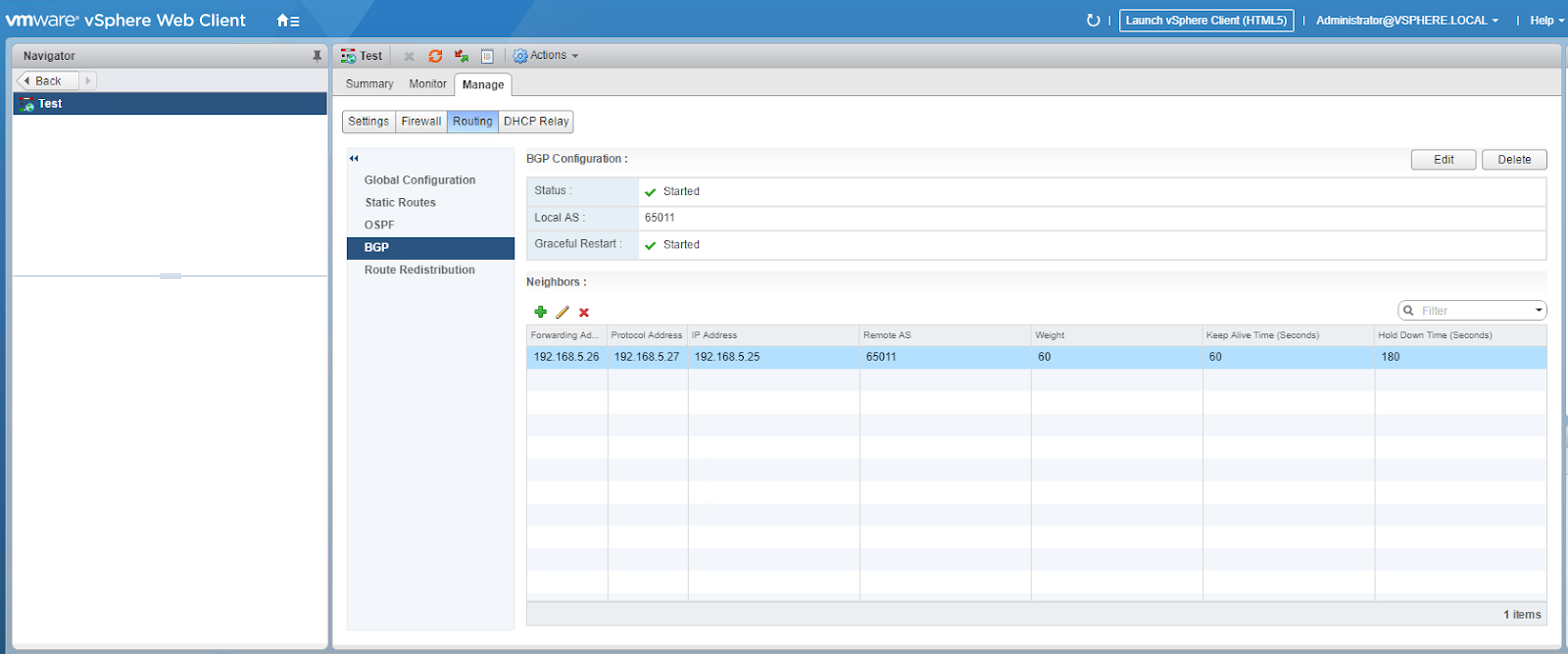Open the Administrator@VSPHERE.LOCAL user menu
This screenshot has height=654, width=1568.
[1406, 21]
